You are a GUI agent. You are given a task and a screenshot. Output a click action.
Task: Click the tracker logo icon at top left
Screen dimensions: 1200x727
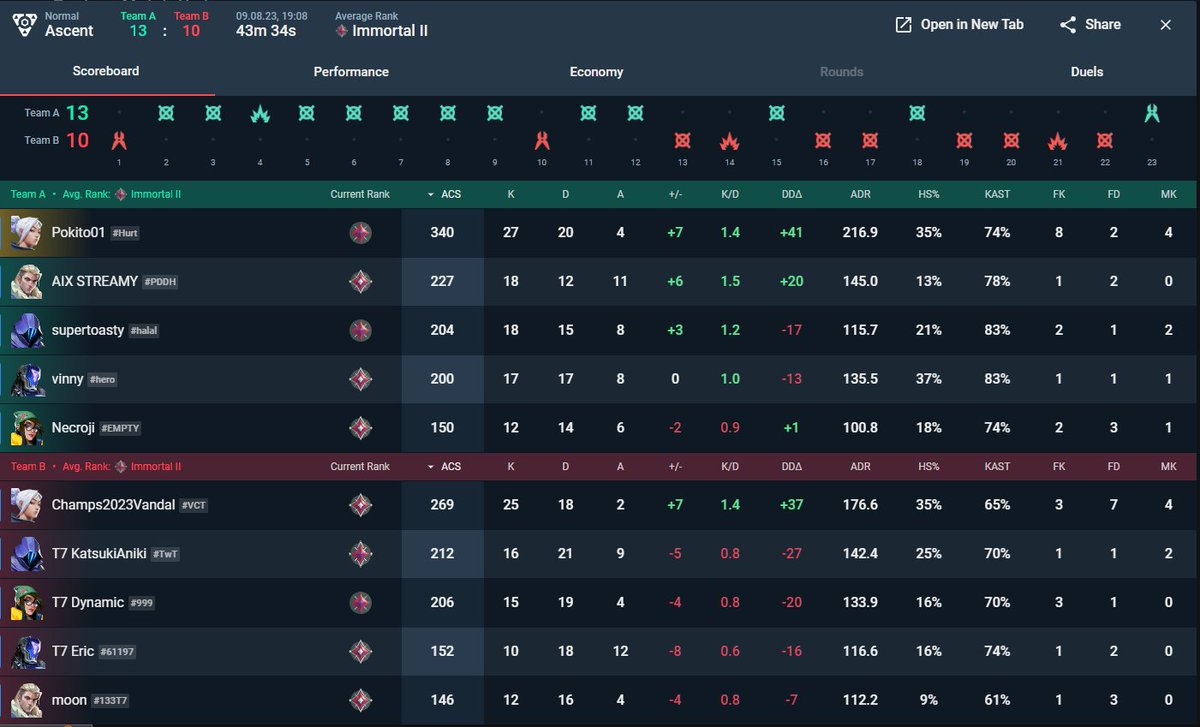tap(24, 24)
